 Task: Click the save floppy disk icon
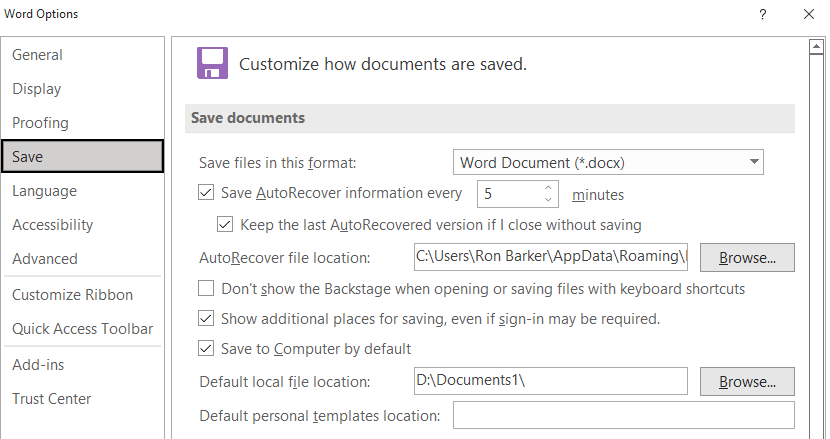[211, 63]
